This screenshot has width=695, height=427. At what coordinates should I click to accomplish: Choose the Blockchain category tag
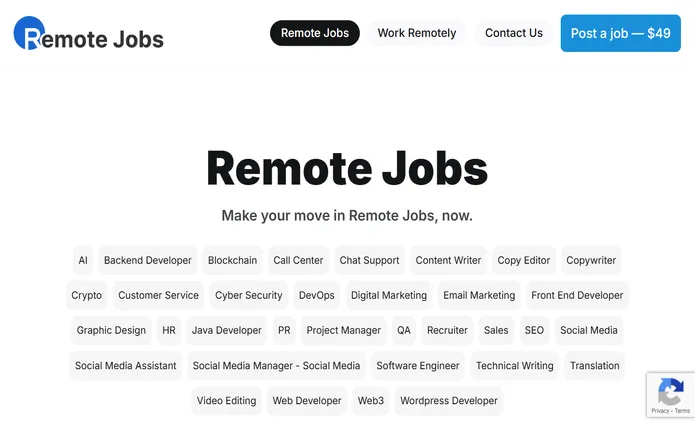point(232,260)
